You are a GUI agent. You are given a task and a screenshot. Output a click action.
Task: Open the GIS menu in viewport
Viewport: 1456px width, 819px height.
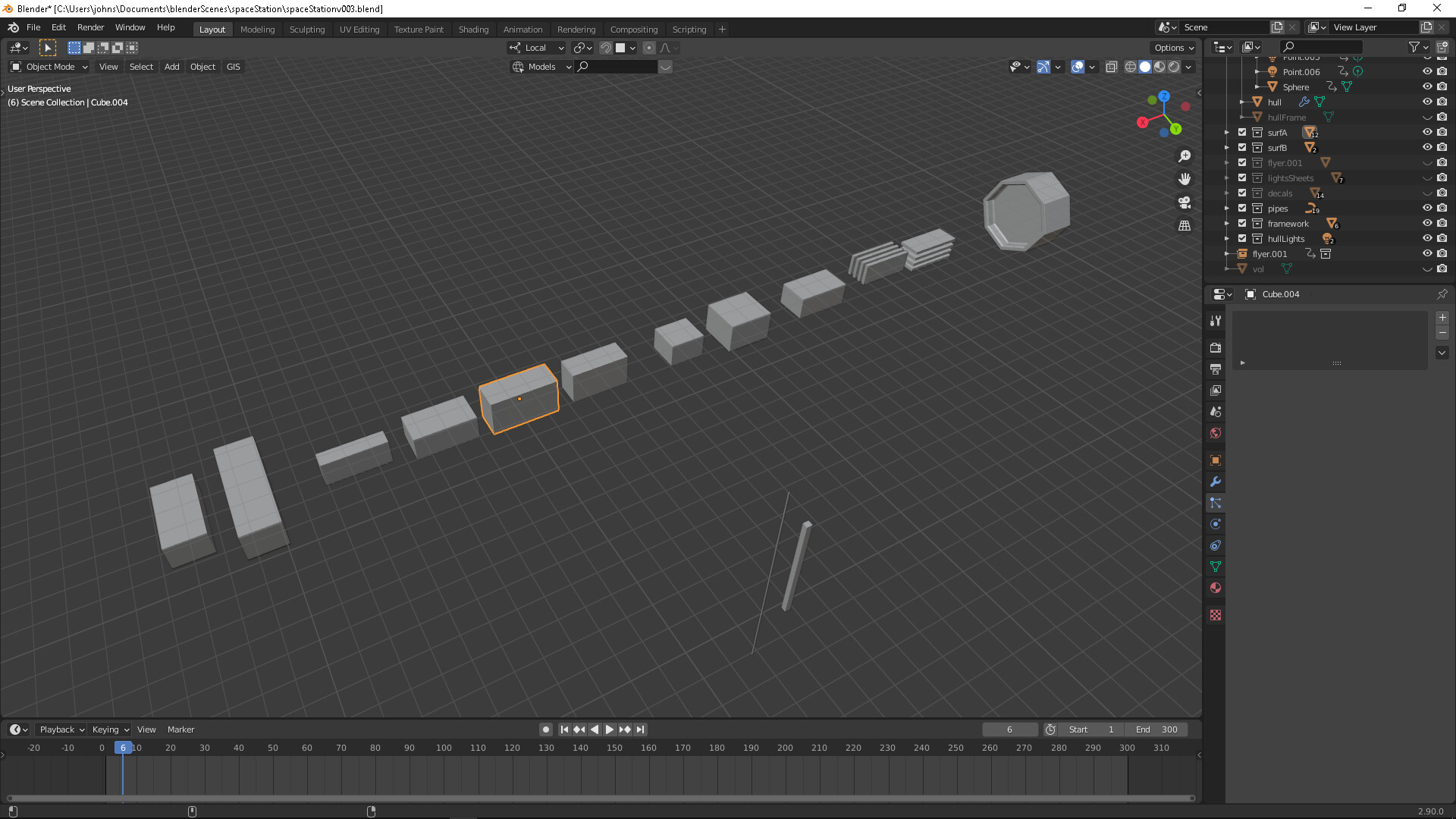pos(233,67)
